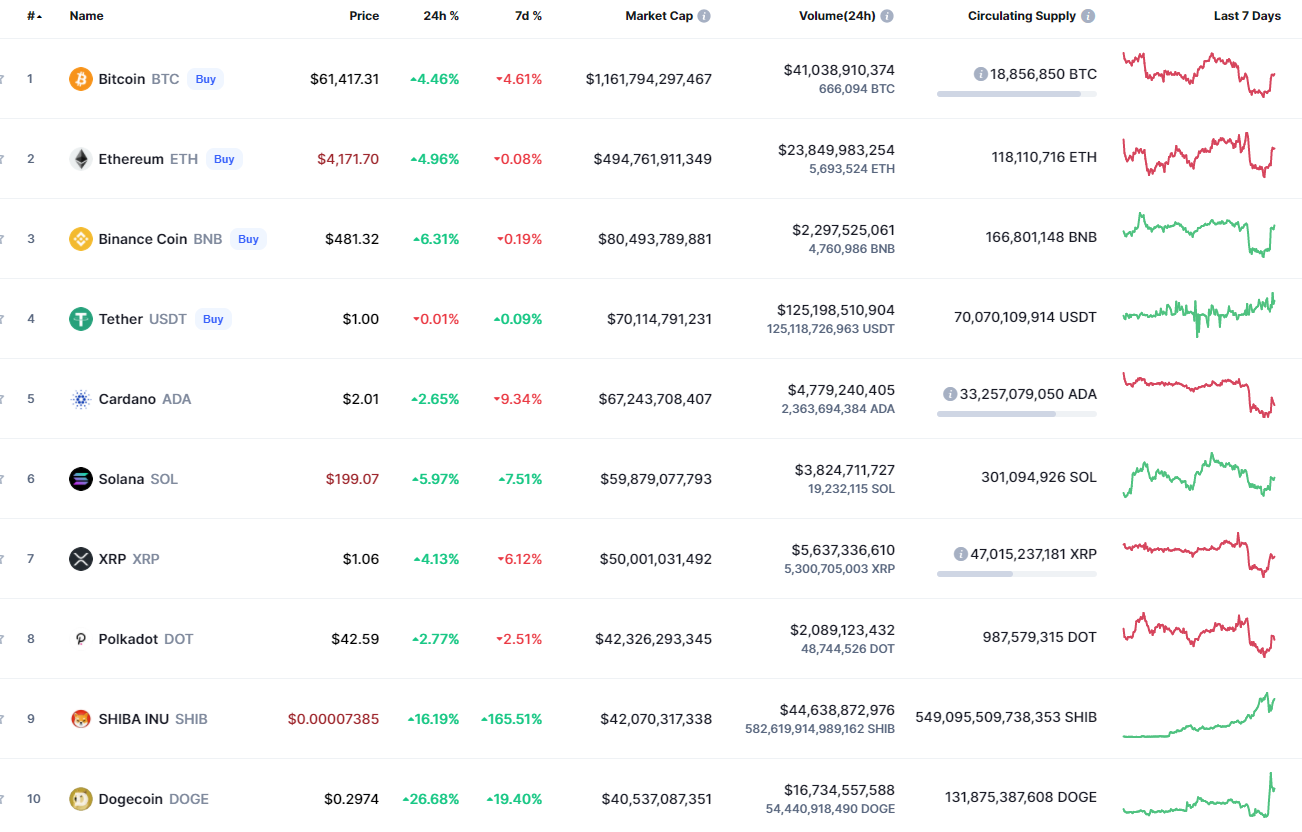Open Ethereum's 7-day sparkline chart
This screenshot has width=1302, height=832.
(x=1198, y=155)
